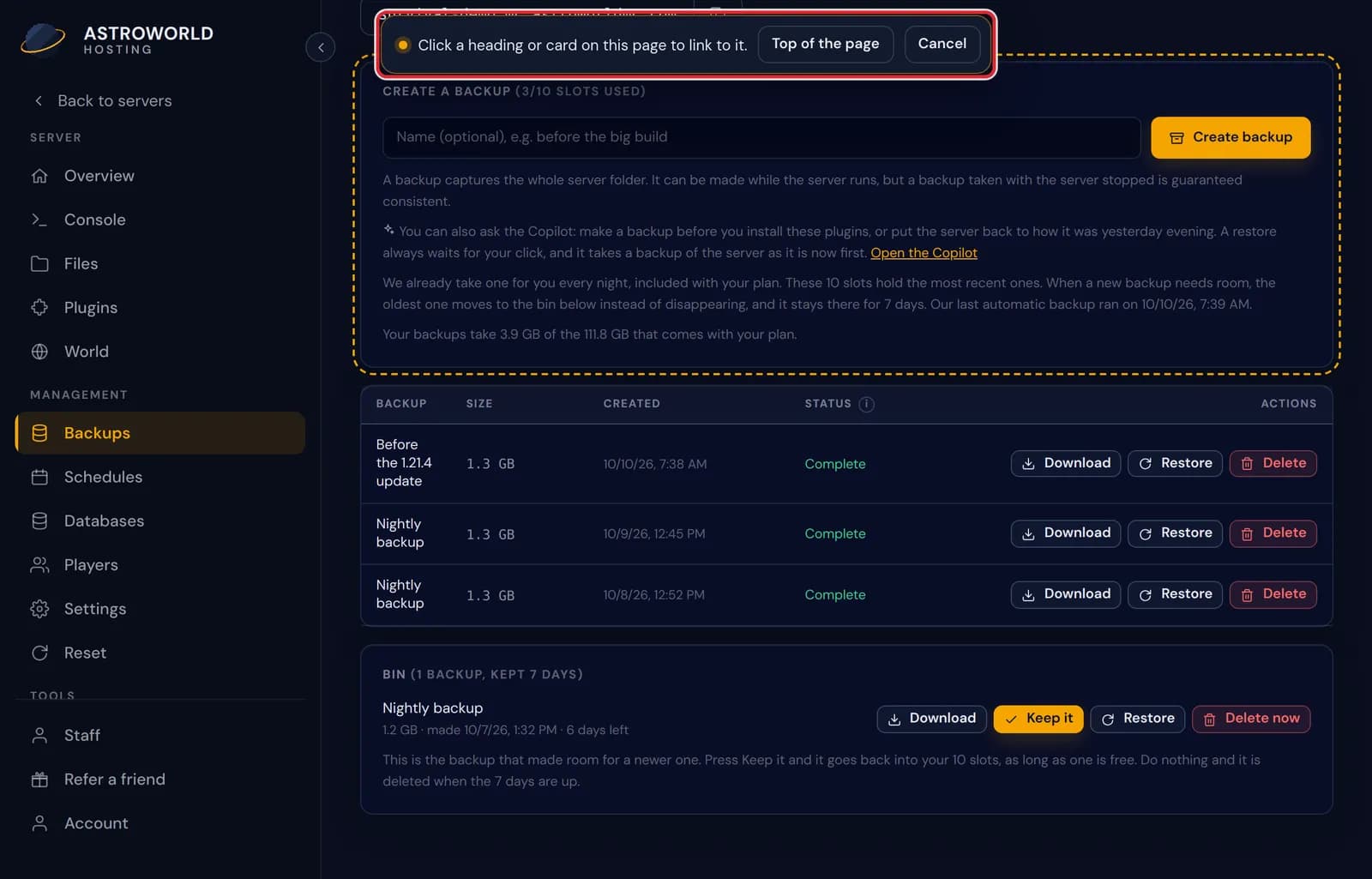Click the Account user icon

click(39, 823)
